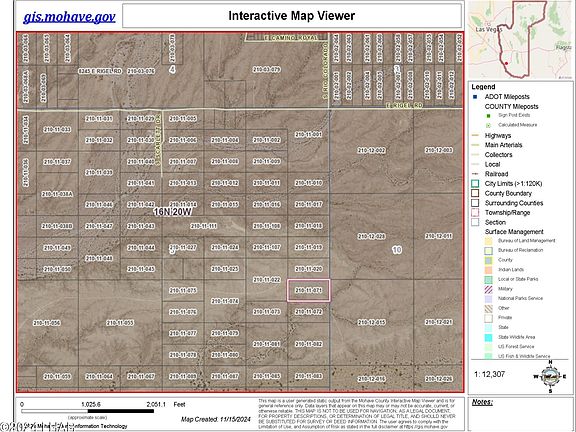Select parcel 210-11-077
The width and height of the screenshot is (576, 432).
click(183, 334)
